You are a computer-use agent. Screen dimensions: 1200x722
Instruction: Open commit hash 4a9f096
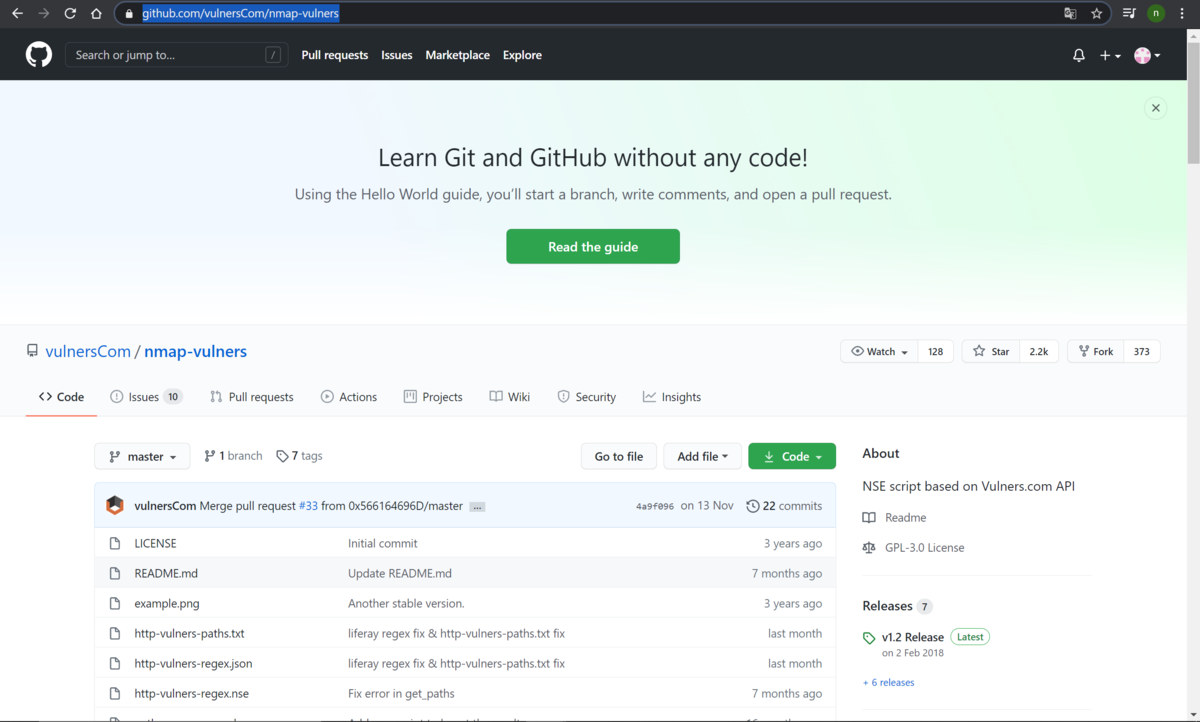pos(655,507)
